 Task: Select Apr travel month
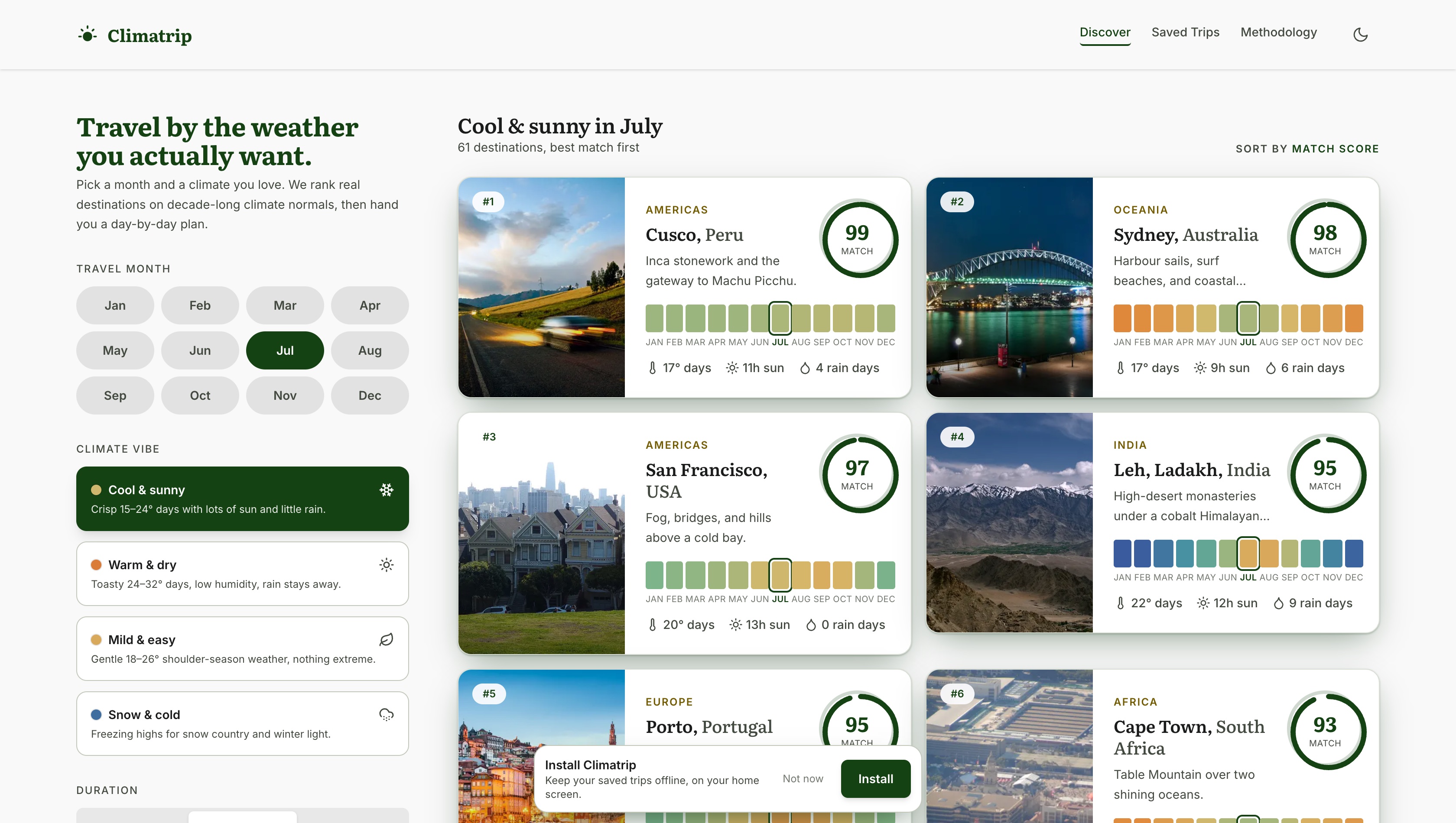370,305
